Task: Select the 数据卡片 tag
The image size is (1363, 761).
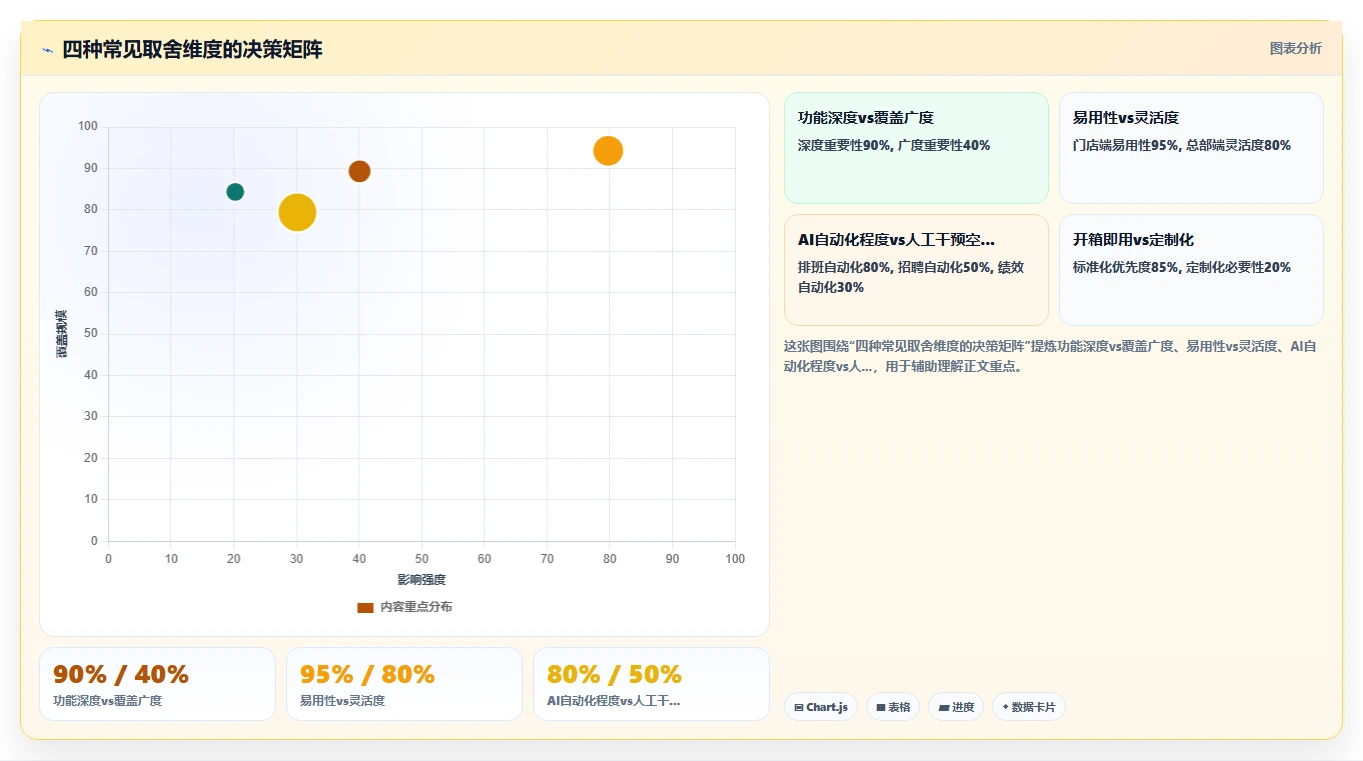Action: click(x=1029, y=707)
